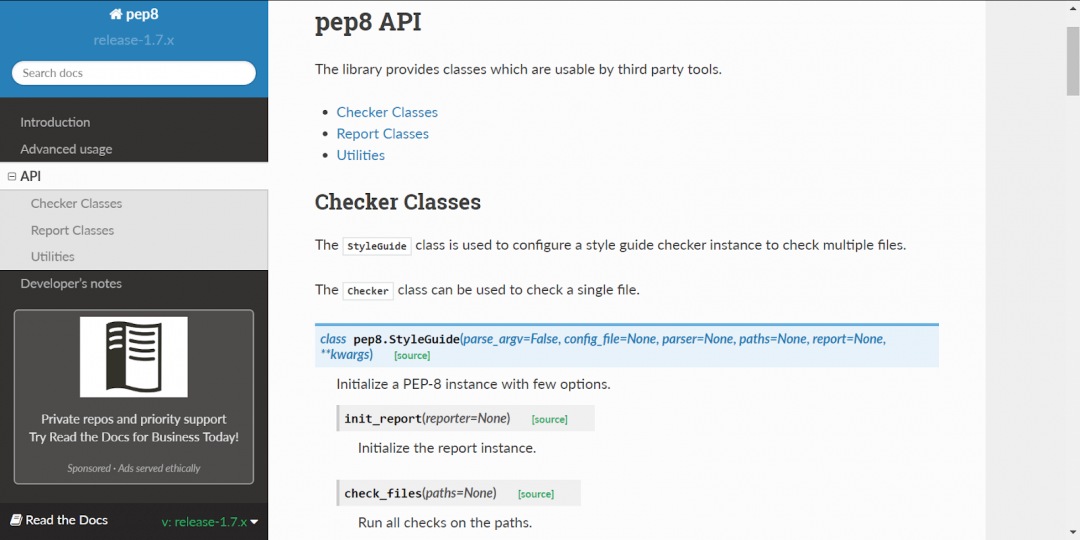Viewport: 1080px width, 540px height.
Task: Open the release-1.7.x version dropdown
Action: [x=210, y=521]
